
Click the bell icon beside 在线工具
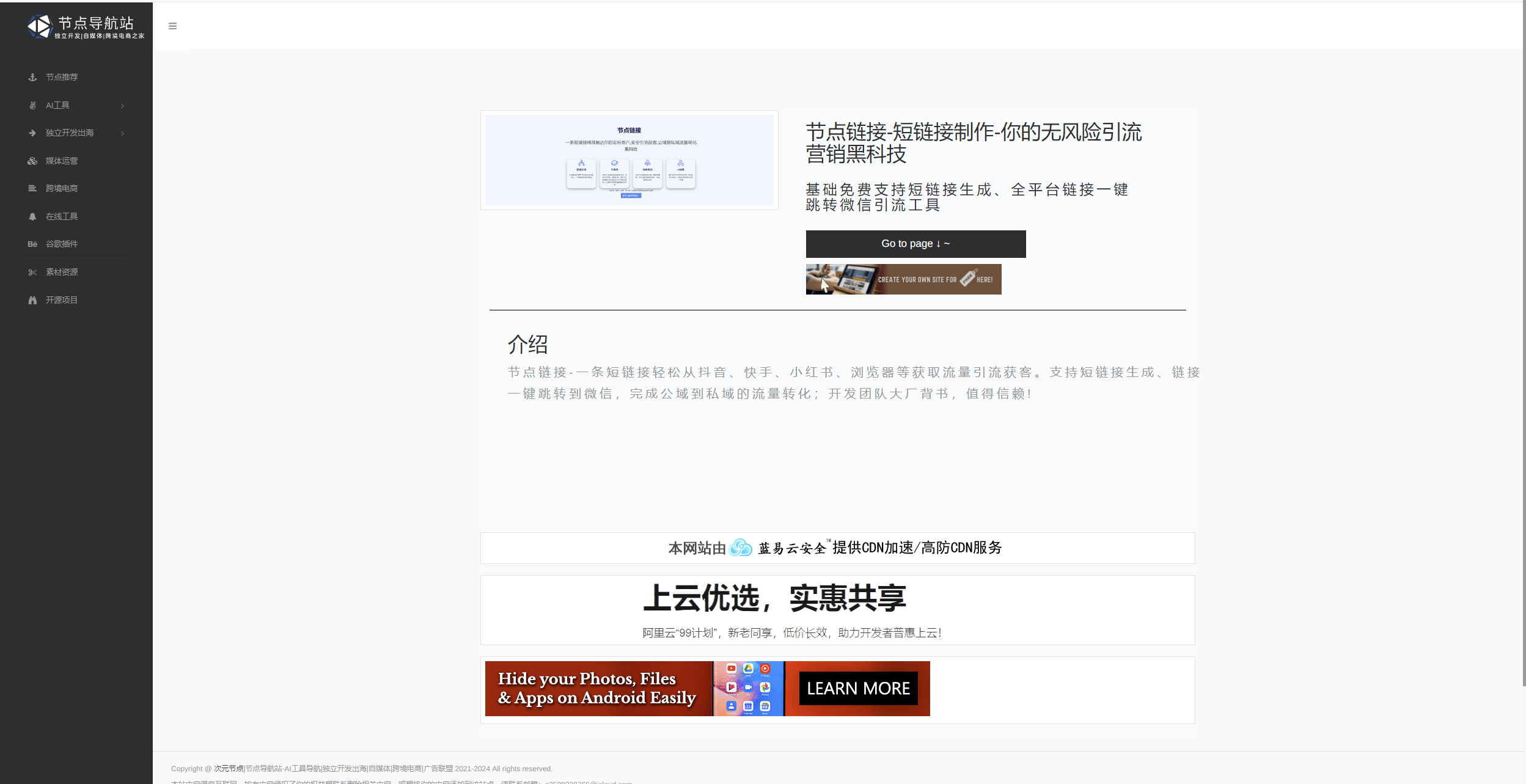point(32,216)
